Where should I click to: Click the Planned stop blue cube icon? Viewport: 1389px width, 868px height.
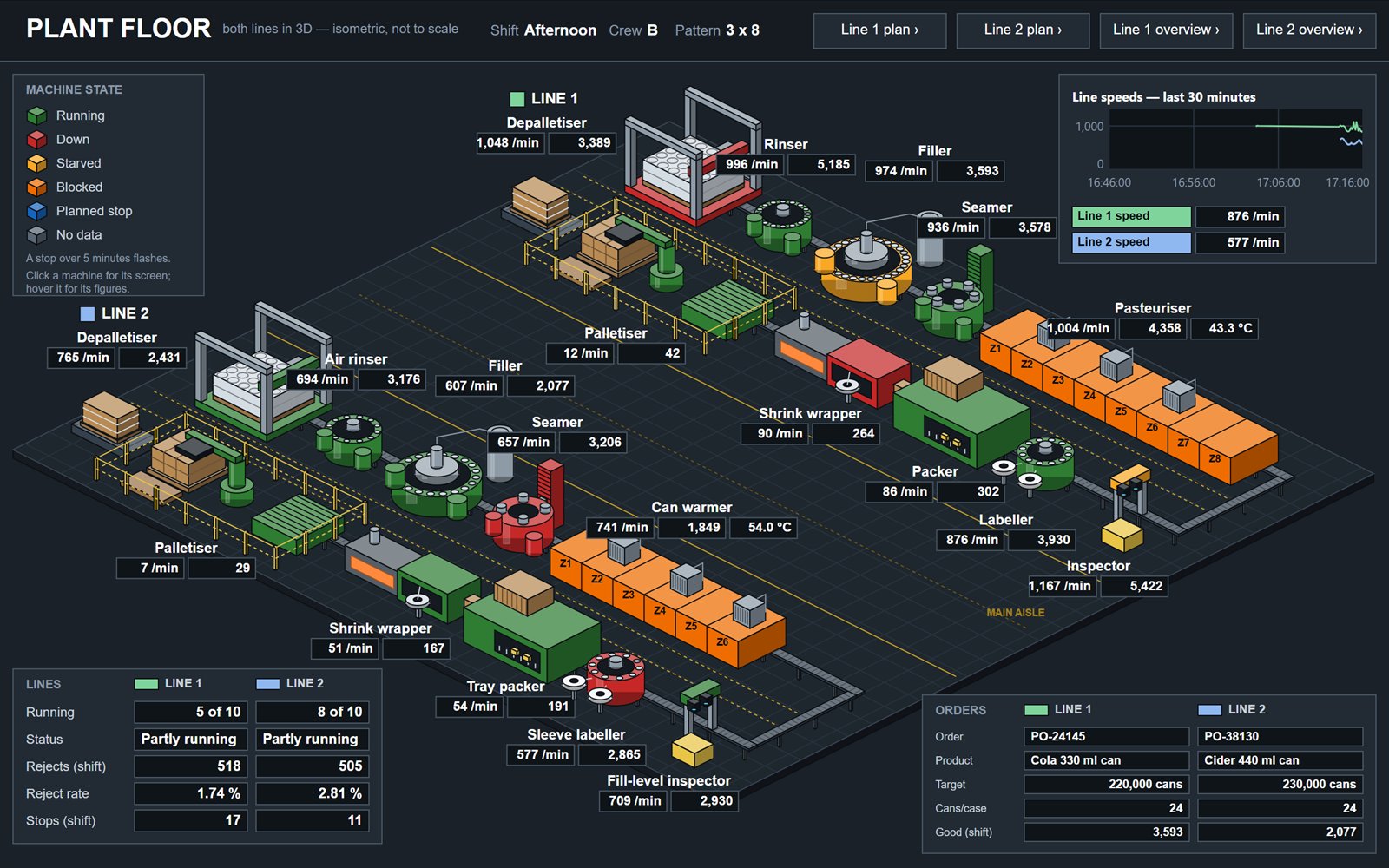pos(36,211)
